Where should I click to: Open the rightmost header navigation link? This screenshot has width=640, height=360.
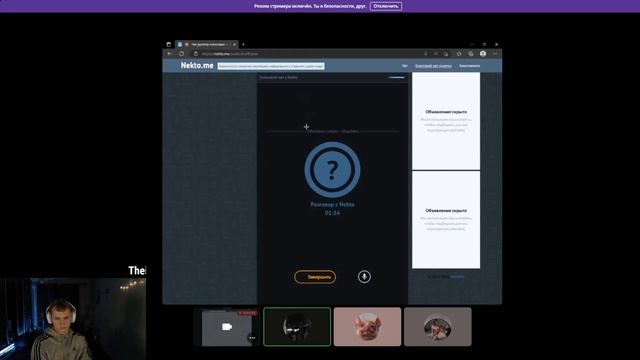coord(469,66)
